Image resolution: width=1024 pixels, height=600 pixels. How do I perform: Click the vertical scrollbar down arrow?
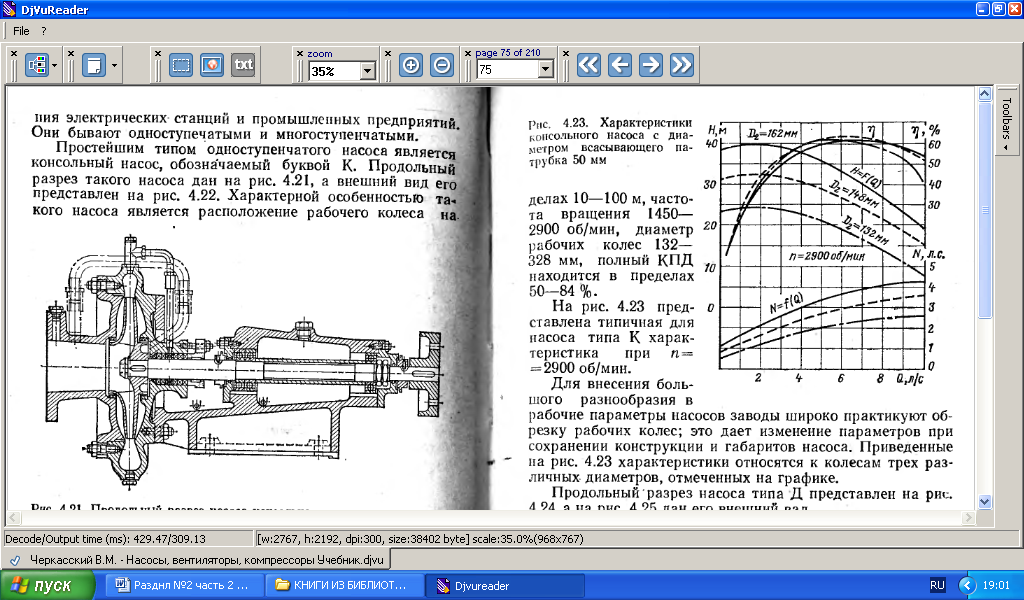point(985,501)
